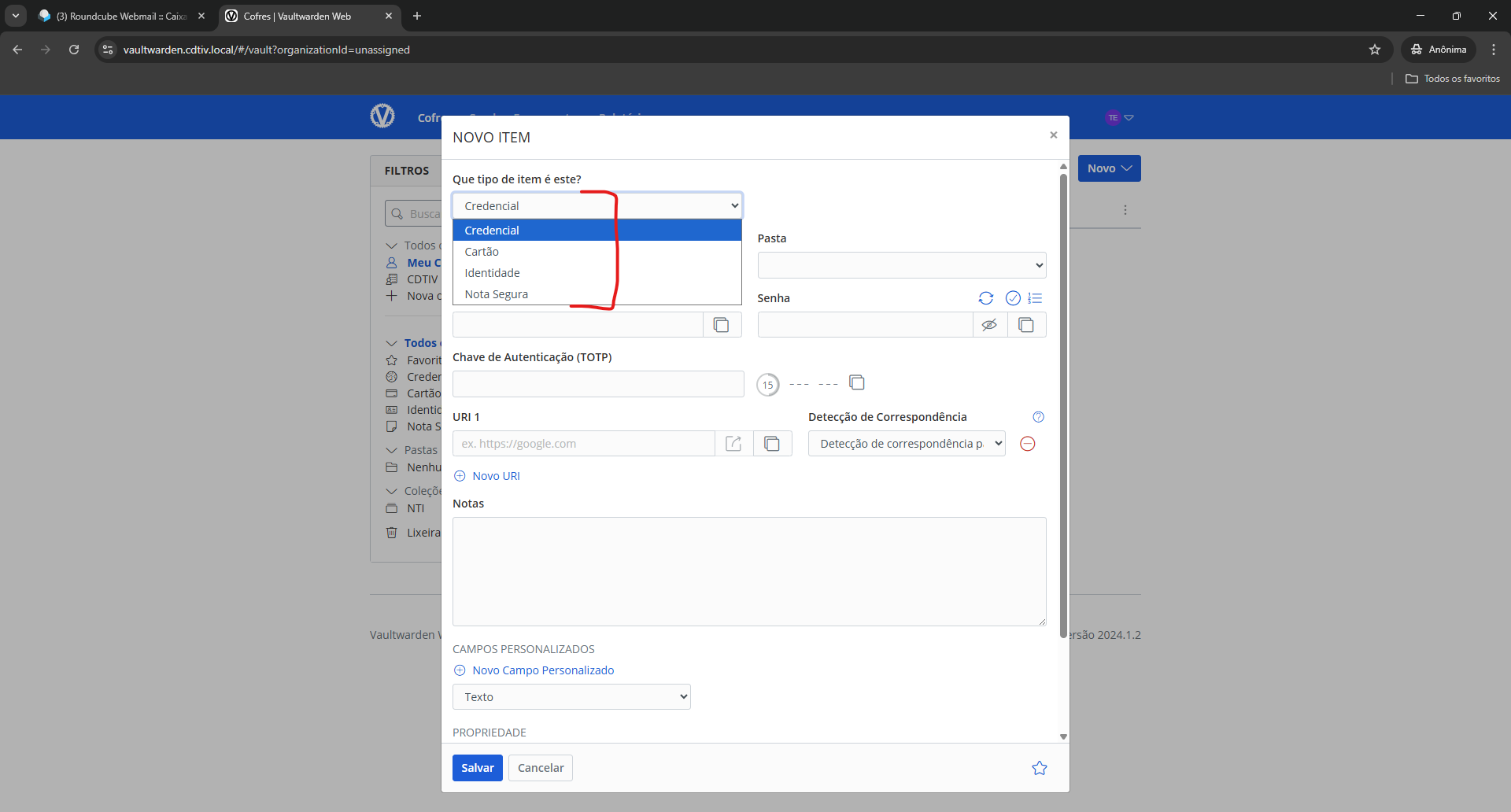Open the Detecção de correspondência dropdown
The height and width of the screenshot is (812, 1511).
click(x=907, y=444)
